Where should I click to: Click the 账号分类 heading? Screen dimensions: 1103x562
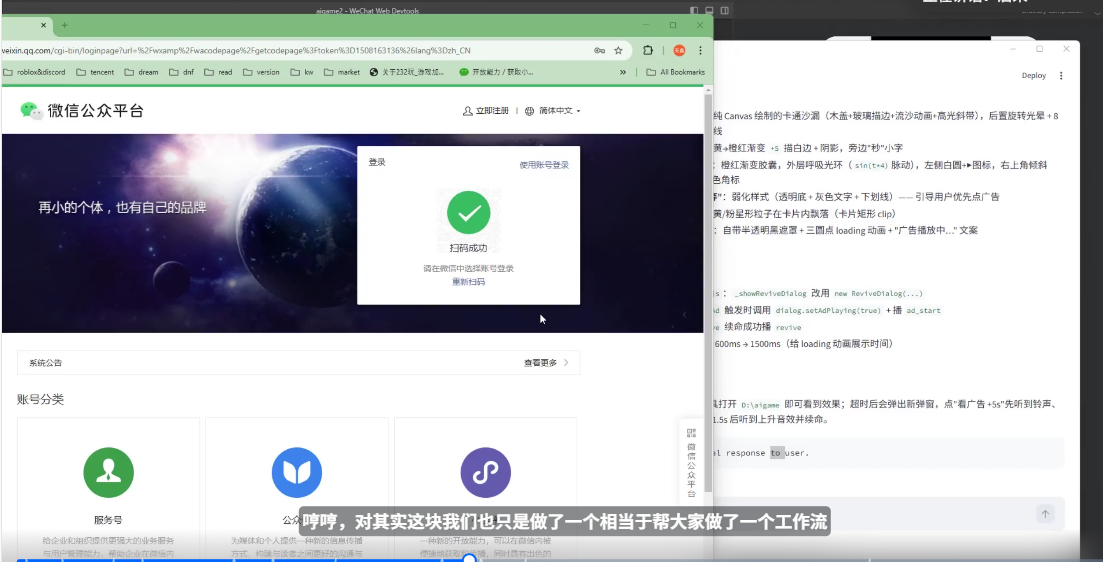pos(41,400)
